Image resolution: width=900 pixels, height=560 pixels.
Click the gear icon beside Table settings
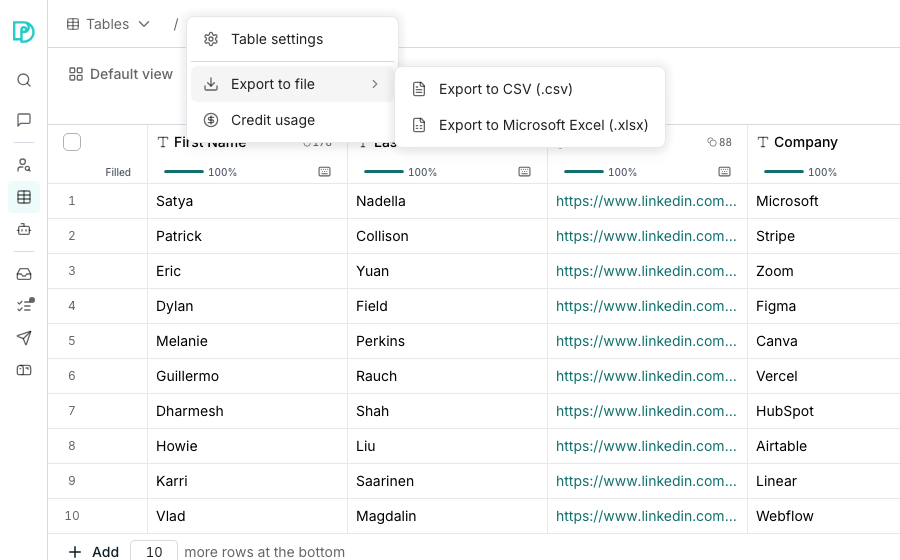coord(211,39)
